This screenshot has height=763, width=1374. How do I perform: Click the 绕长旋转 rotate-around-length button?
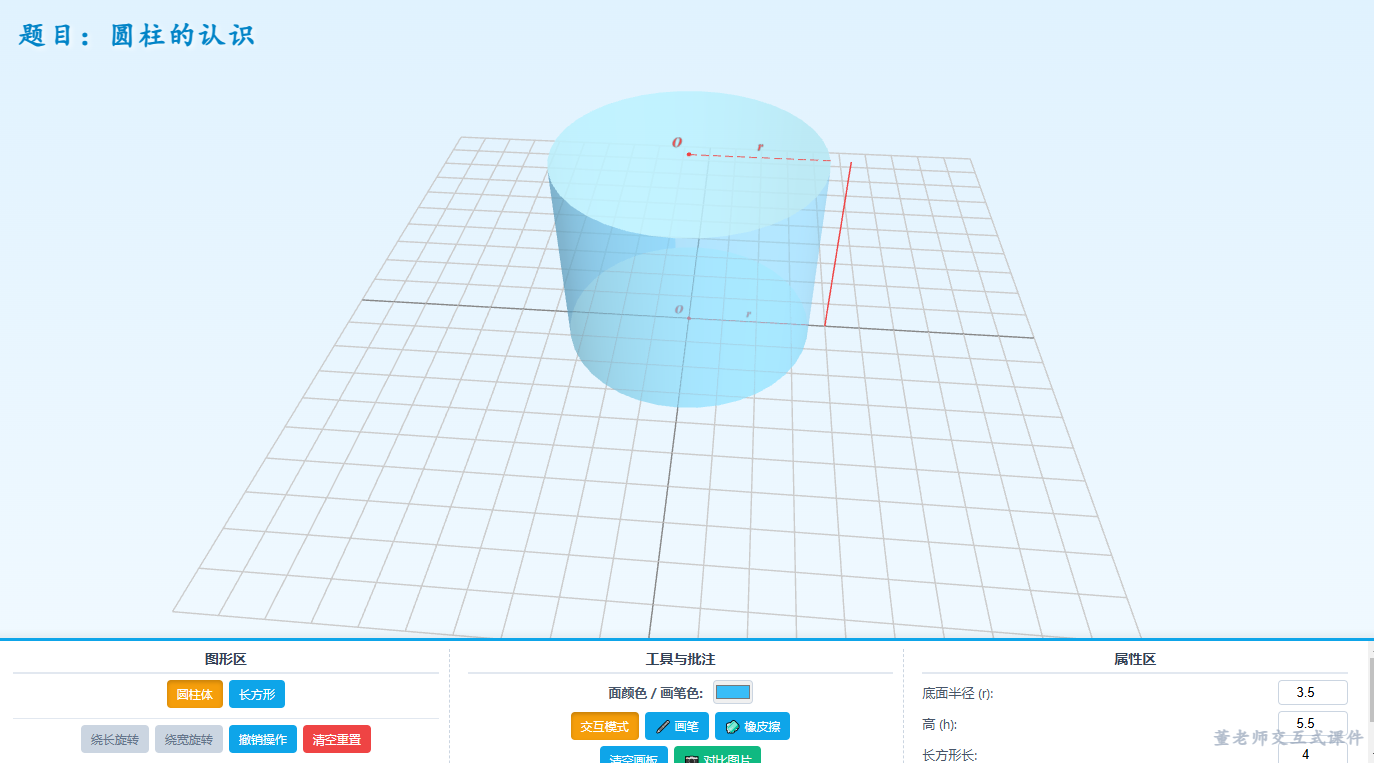tap(115, 739)
